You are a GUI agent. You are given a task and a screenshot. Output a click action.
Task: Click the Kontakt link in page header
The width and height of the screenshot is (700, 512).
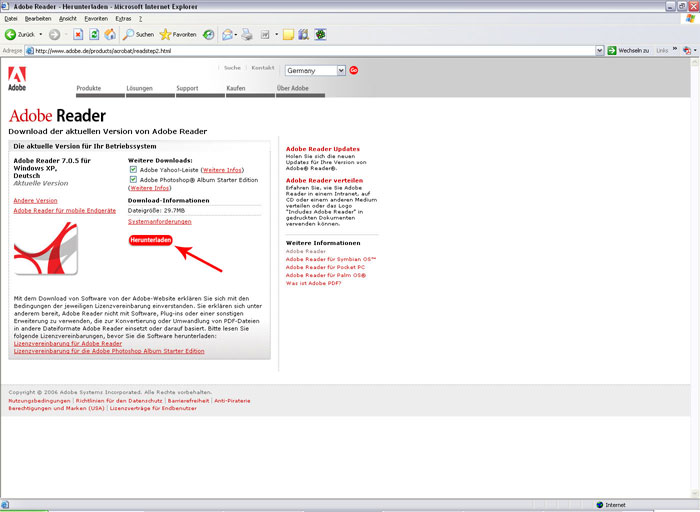[262, 68]
